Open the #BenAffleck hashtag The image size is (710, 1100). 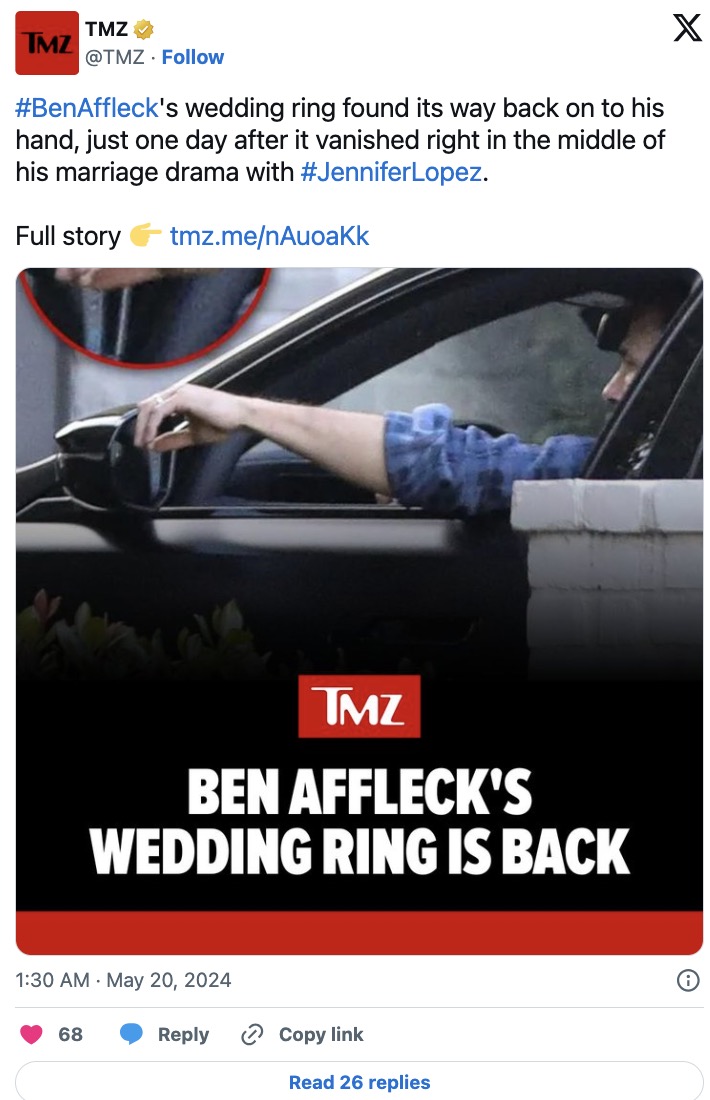87,108
